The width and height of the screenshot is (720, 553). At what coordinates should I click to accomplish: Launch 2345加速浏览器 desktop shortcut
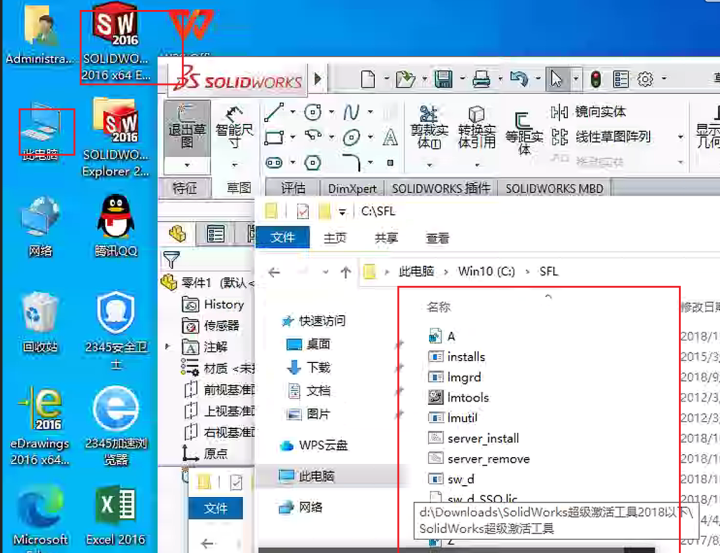pyautogui.click(x=116, y=426)
